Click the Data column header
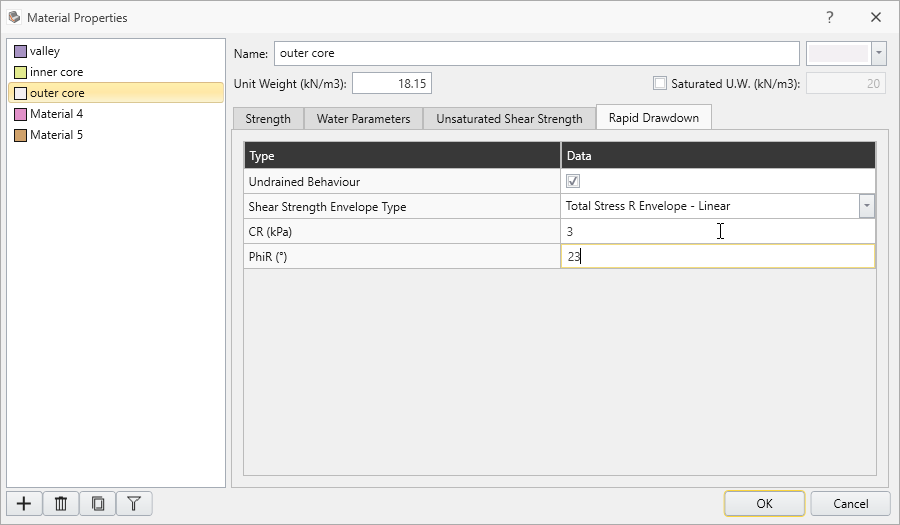900x525 pixels. point(719,155)
